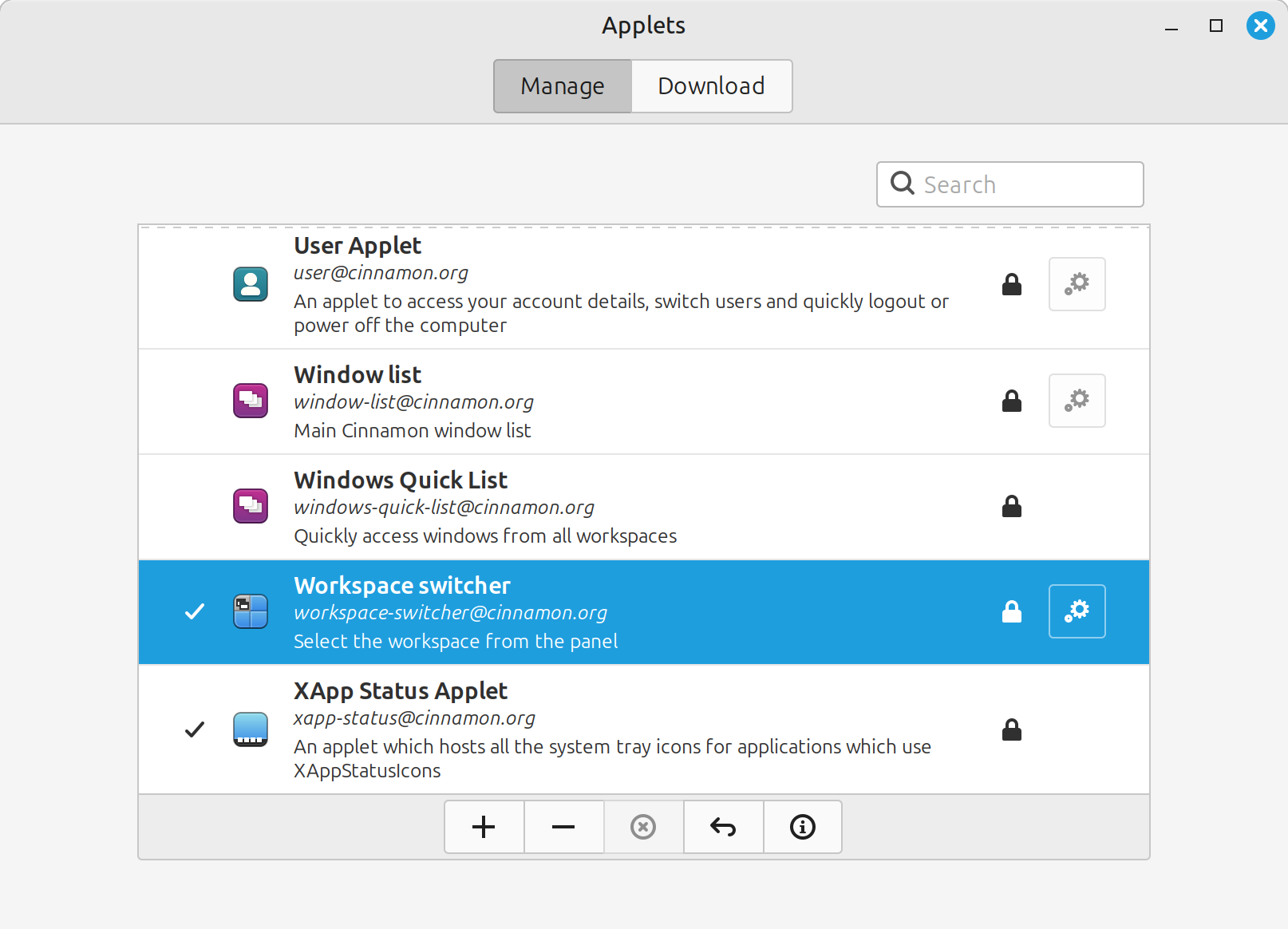Open settings gear for User Applet
Image resolution: width=1288 pixels, height=929 pixels.
(1077, 284)
